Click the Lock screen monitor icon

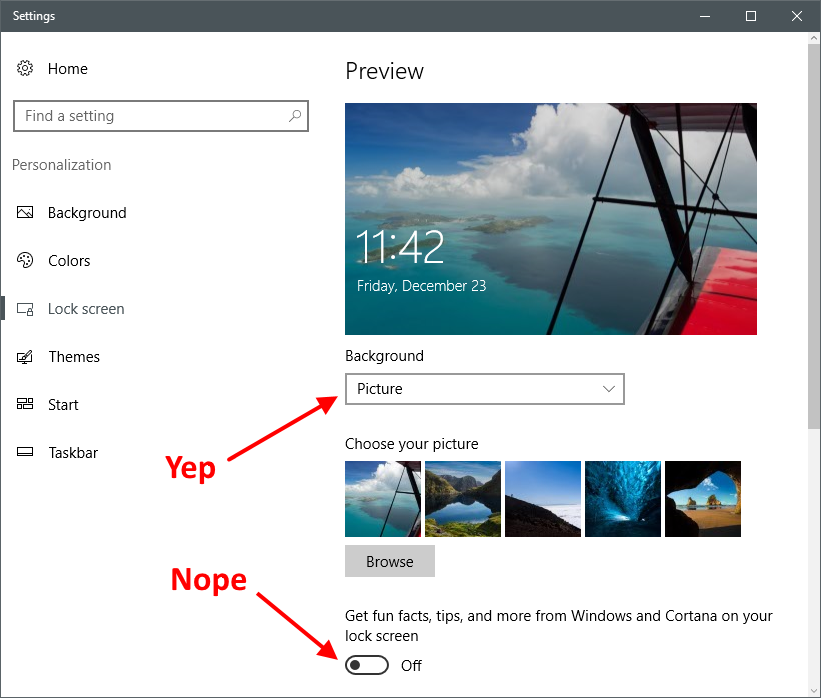tap(25, 309)
